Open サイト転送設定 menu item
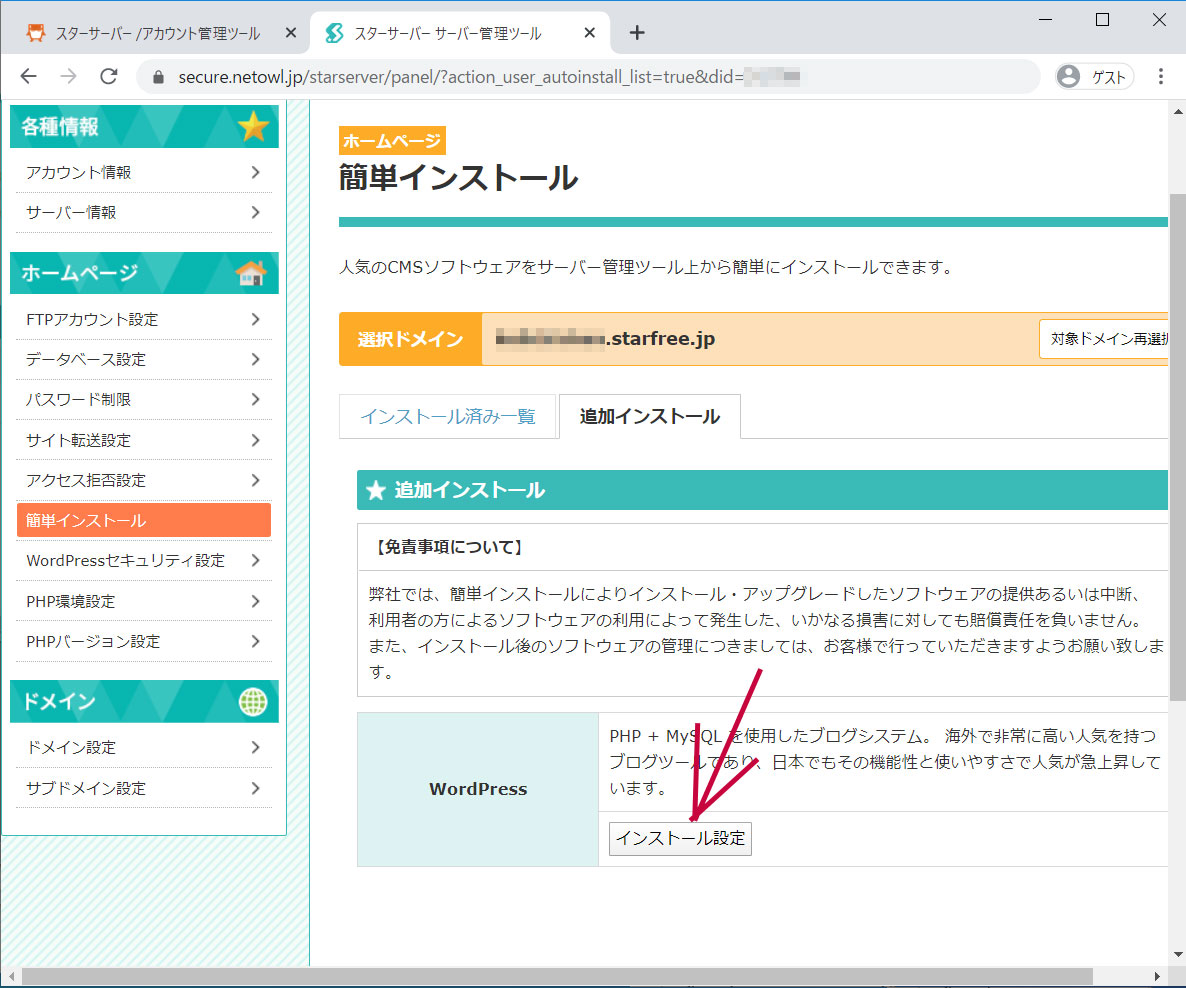Image resolution: width=1186 pixels, height=988 pixels. click(x=144, y=440)
